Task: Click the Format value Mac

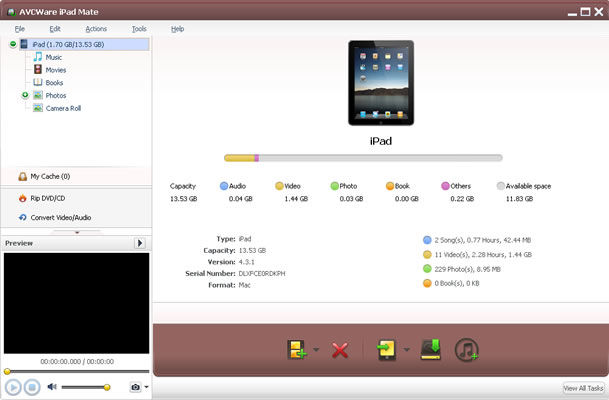Action: pyautogui.click(x=244, y=285)
